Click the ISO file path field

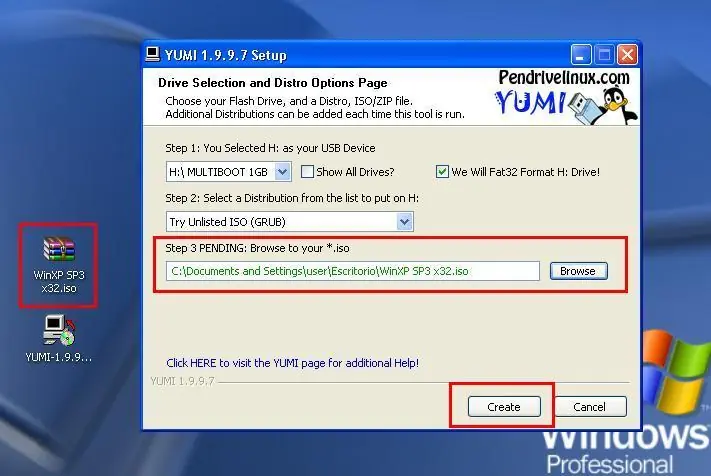click(x=352, y=271)
